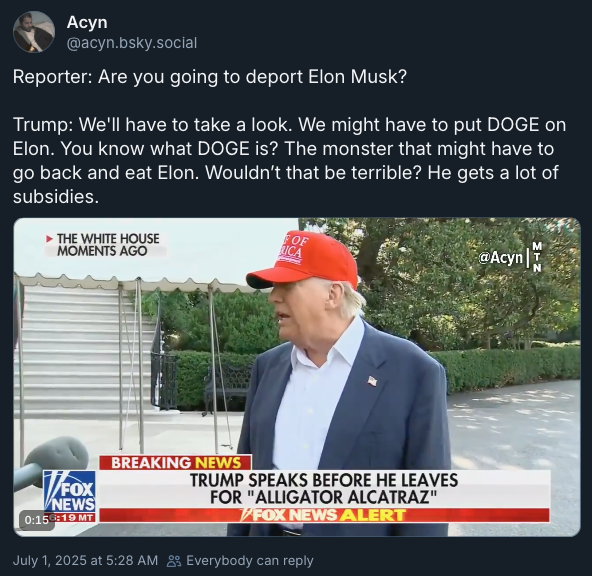
Task: Click the people icon beside reply setting
Action: (174, 561)
